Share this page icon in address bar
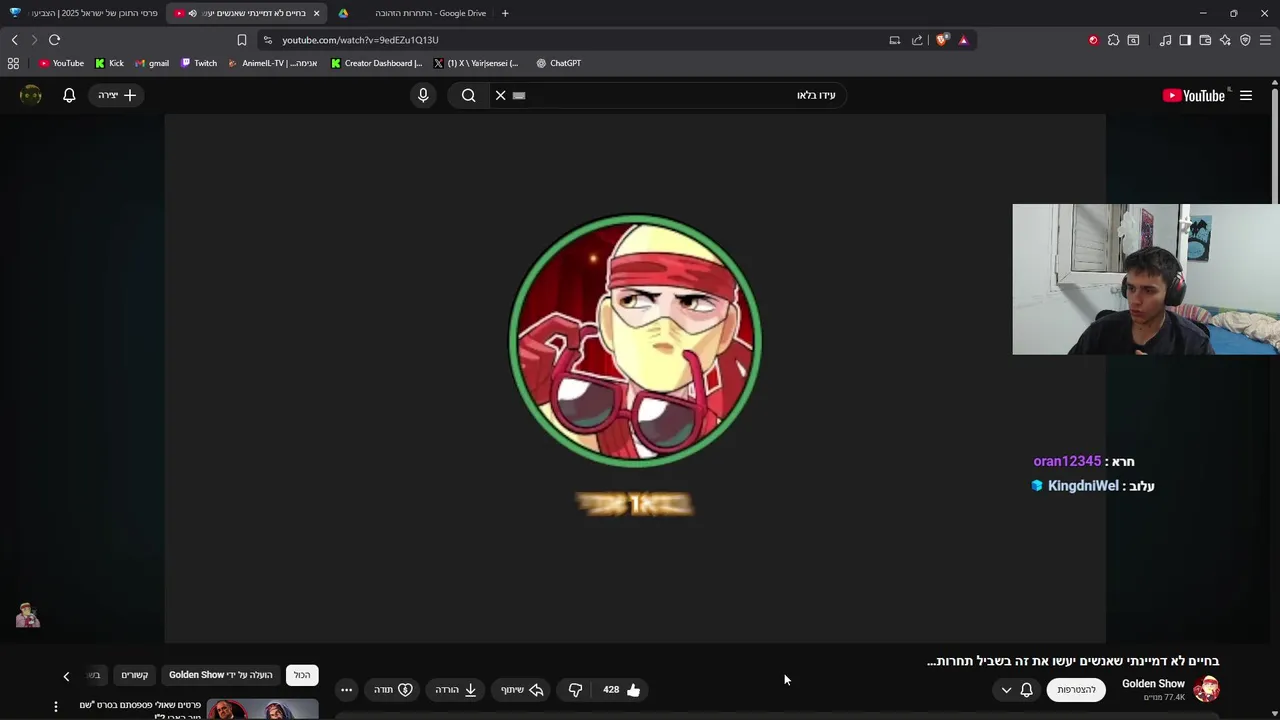The width and height of the screenshot is (1280, 720). pyautogui.click(x=917, y=40)
